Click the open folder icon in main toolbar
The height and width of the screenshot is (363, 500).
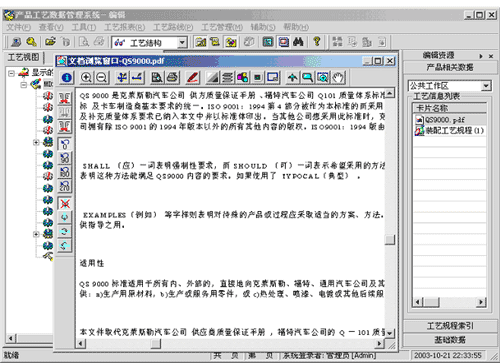tap(50, 42)
